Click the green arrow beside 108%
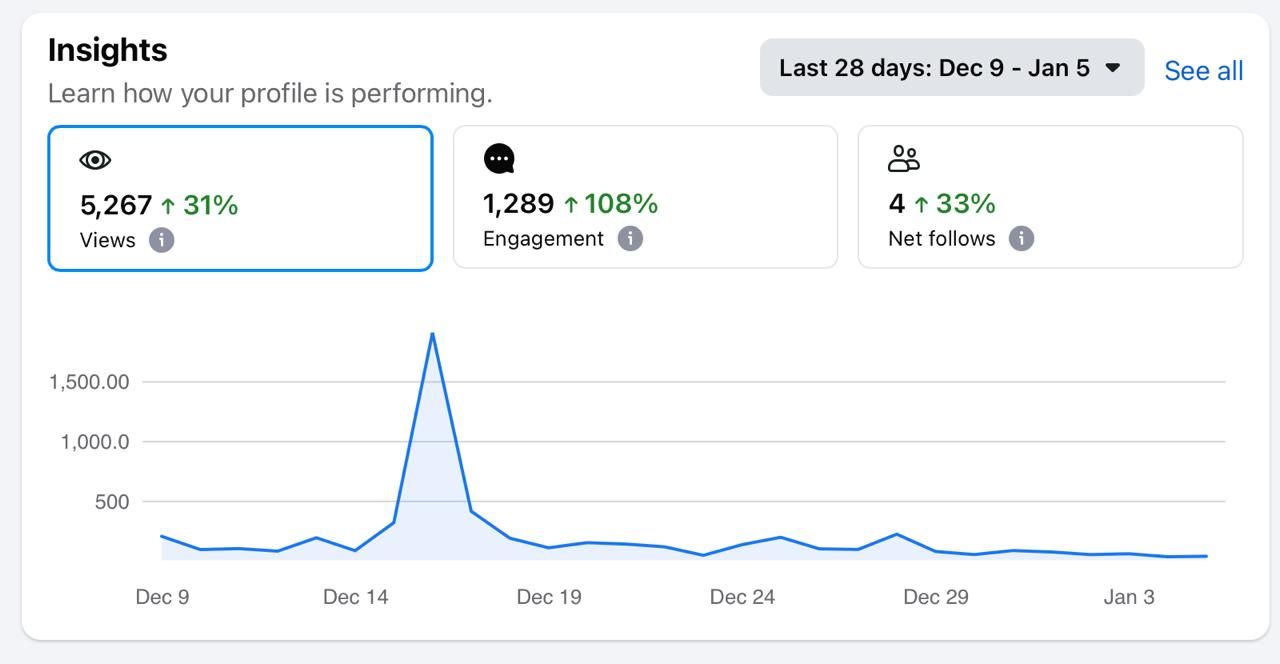The height and width of the screenshot is (664, 1280). pos(571,204)
